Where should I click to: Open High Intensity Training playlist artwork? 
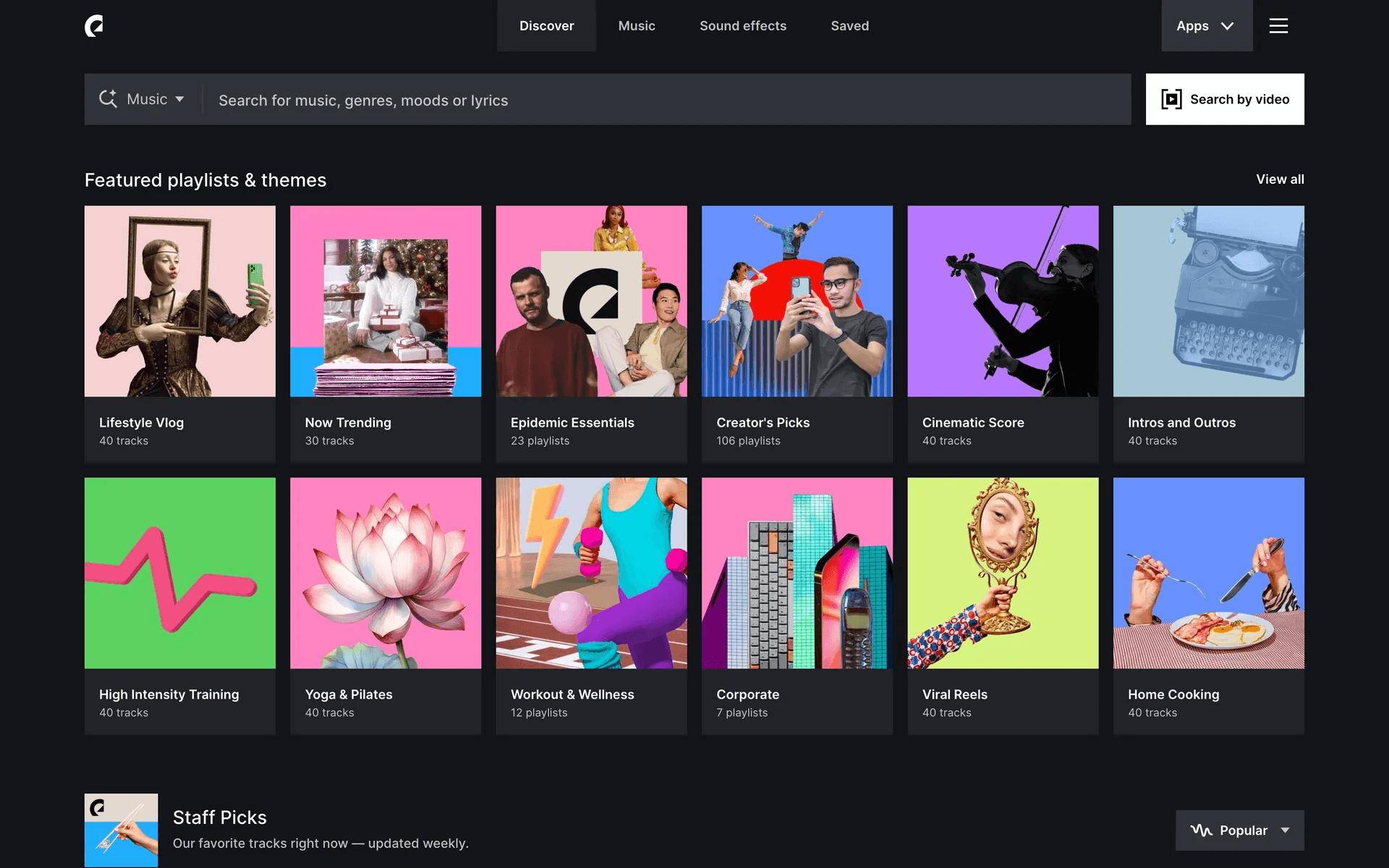[179, 573]
